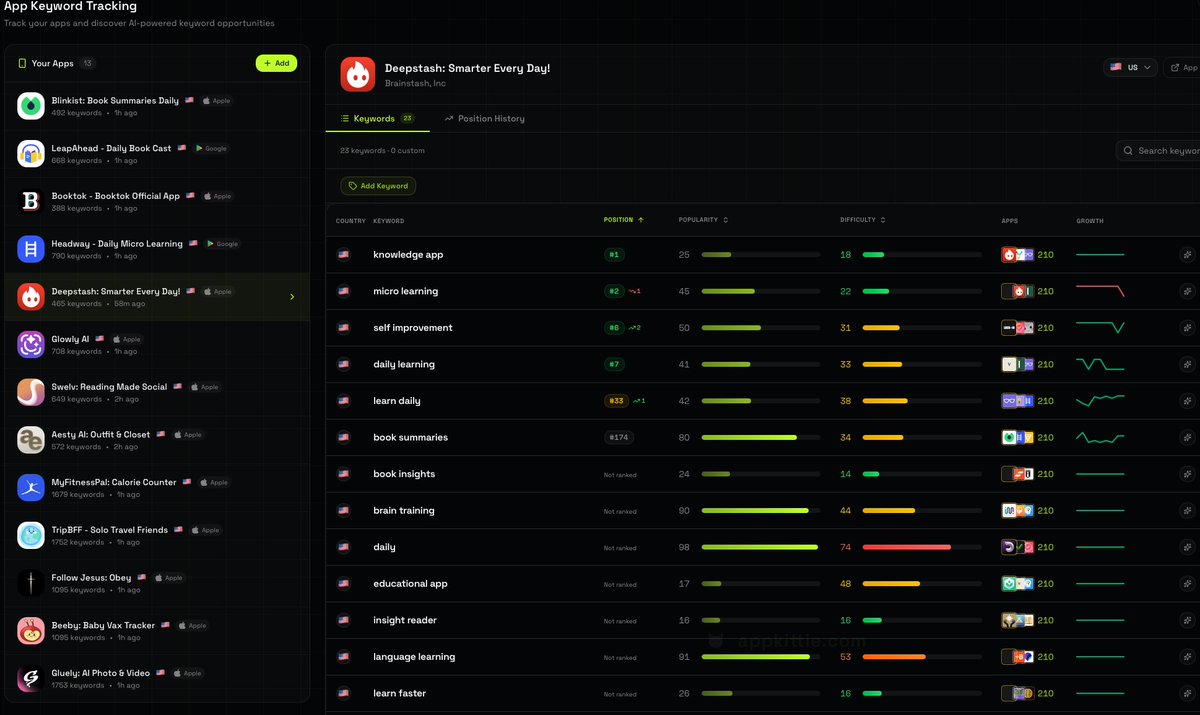Click the #33 position badge

coord(616,401)
